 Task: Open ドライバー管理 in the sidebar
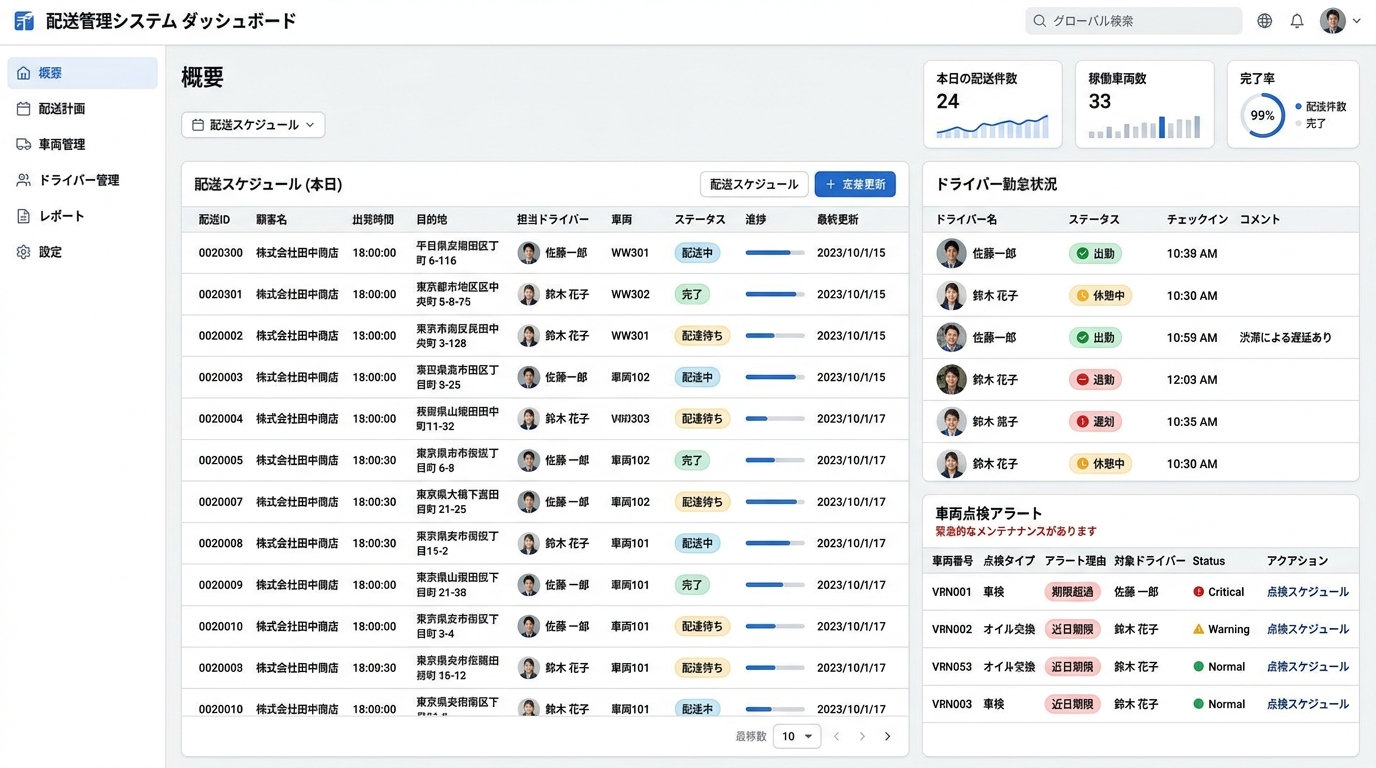tap(83, 180)
